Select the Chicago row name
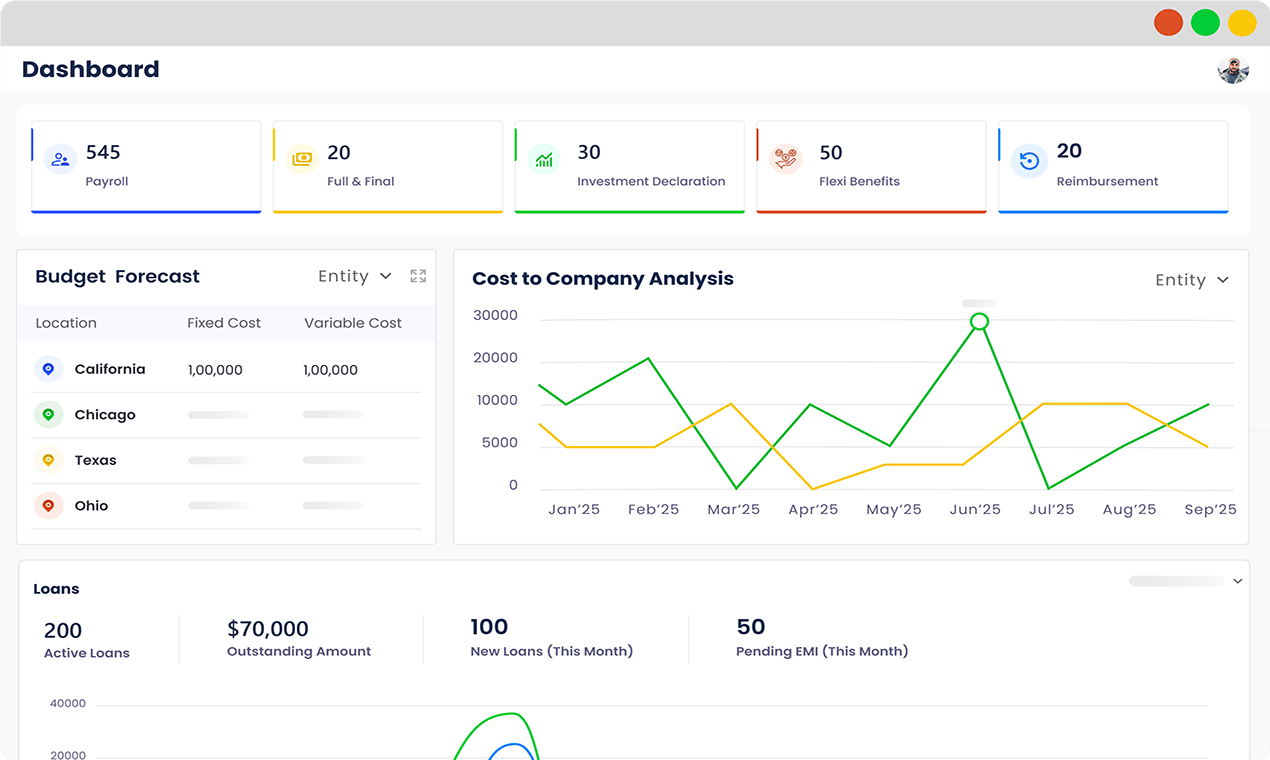The height and width of the screenshot is (760, 1270). click(x=105, y=414)
